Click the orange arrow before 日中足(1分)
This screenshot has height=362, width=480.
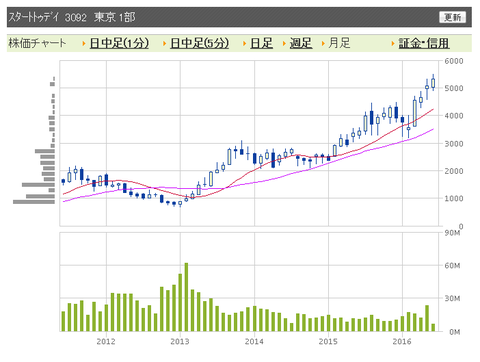coord(84,43)
